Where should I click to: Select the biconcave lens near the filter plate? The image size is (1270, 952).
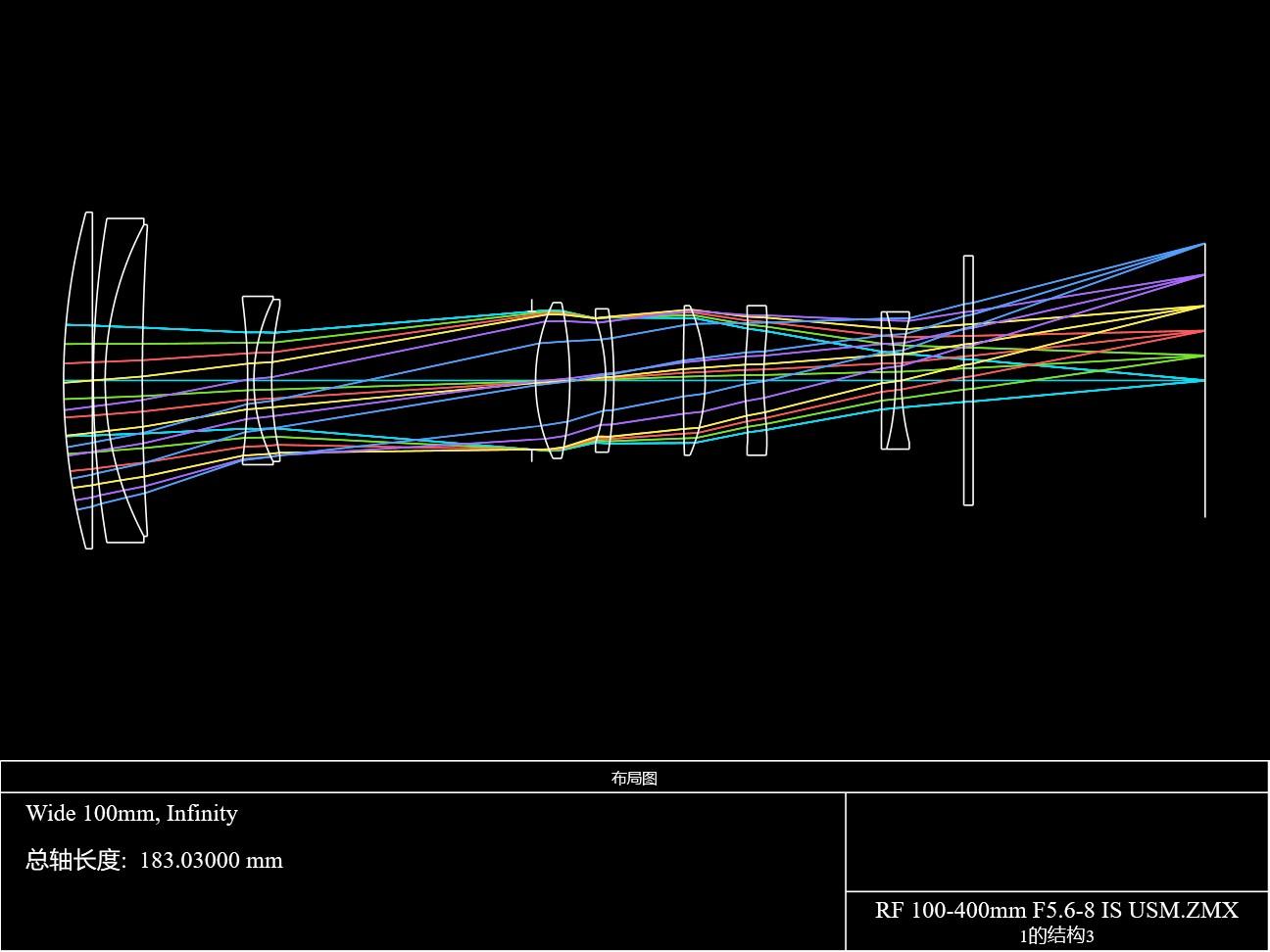(x=895, y=380)
